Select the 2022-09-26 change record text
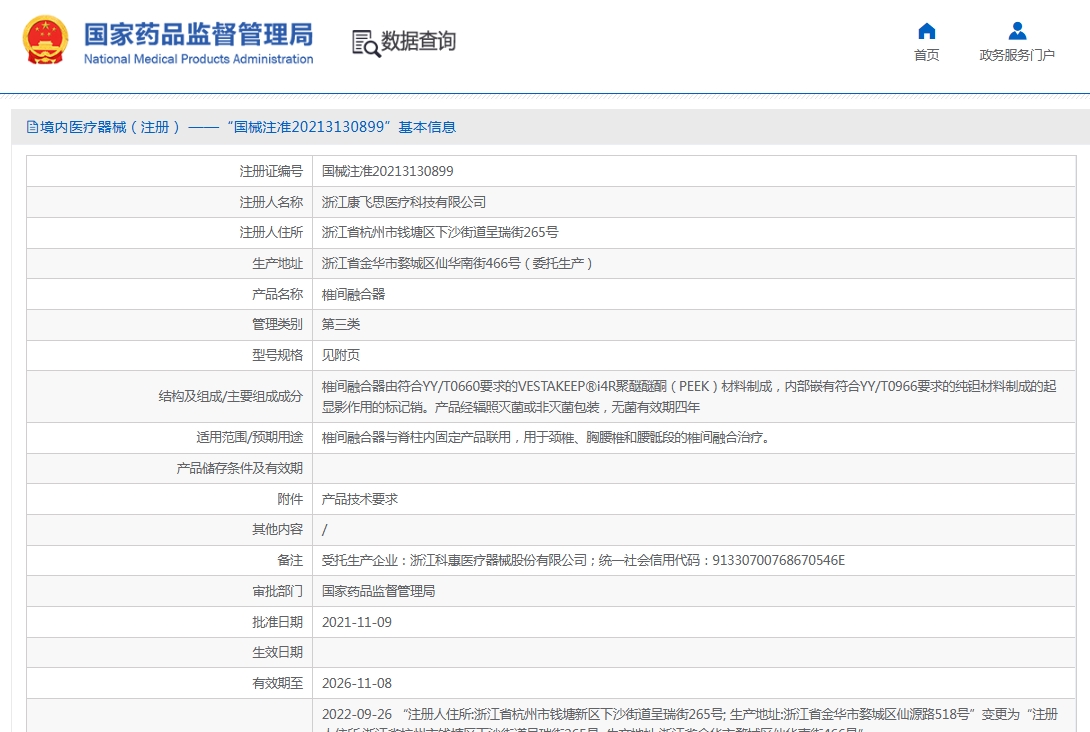The height and width of the screenshot is (732, 1090). pyautogui.click(x=690, y=719)
